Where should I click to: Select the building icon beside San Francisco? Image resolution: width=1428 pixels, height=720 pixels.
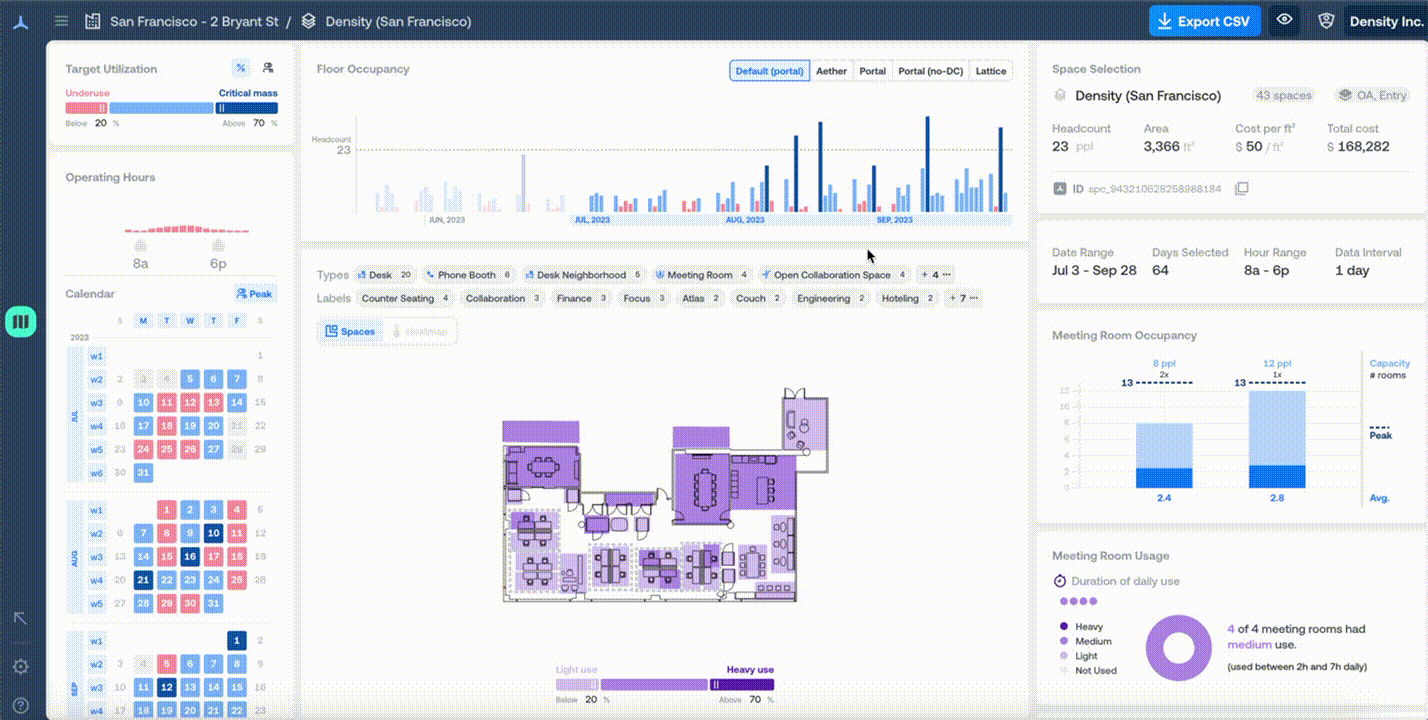pyautogui.click(x=93, y=21)
